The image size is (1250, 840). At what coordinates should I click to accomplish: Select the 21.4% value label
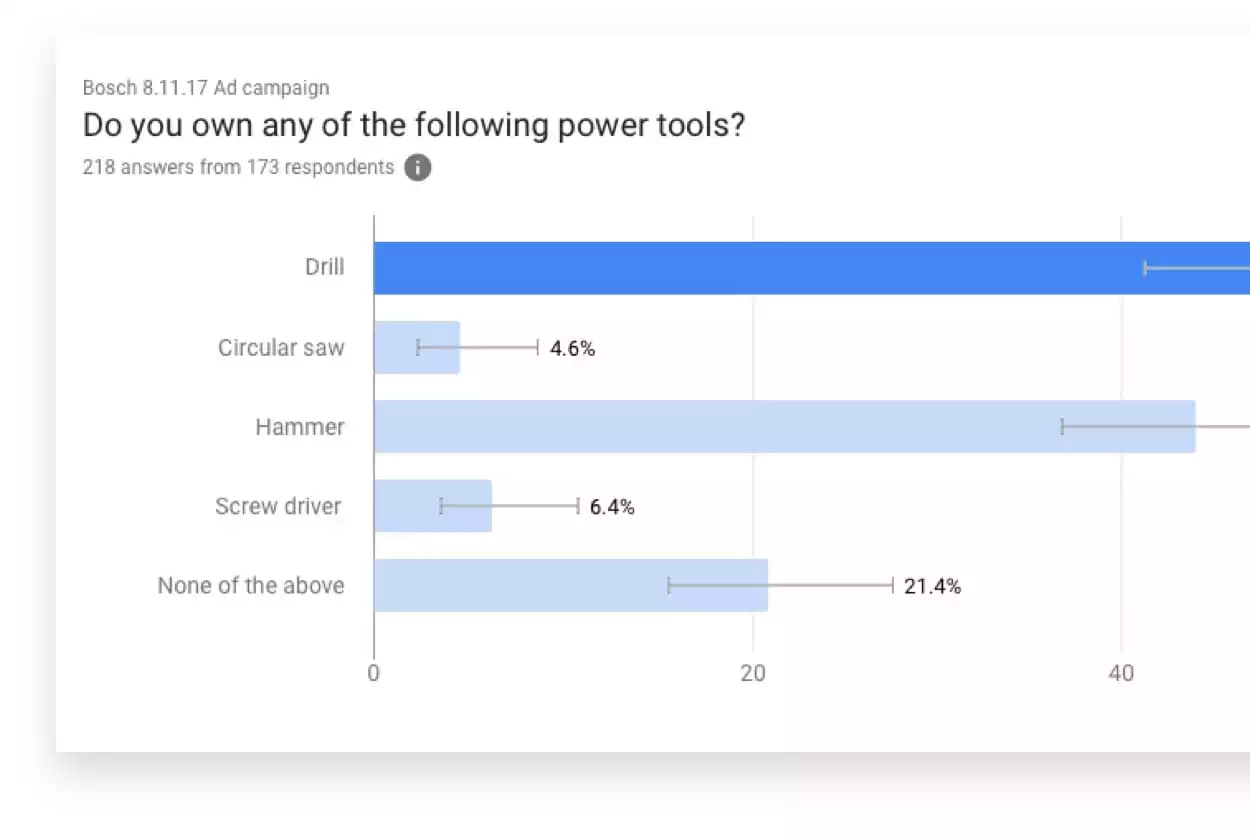tap(932, 587)
